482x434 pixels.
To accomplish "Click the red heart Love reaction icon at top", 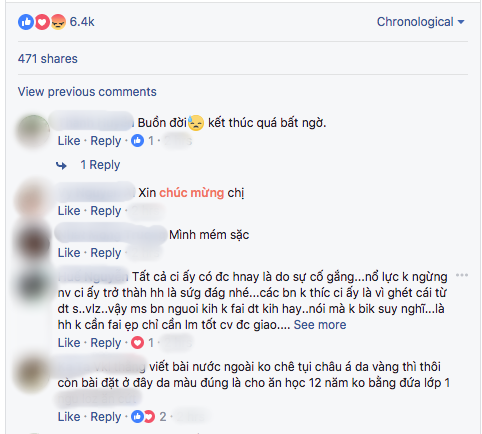I will [x=42, y=22].
